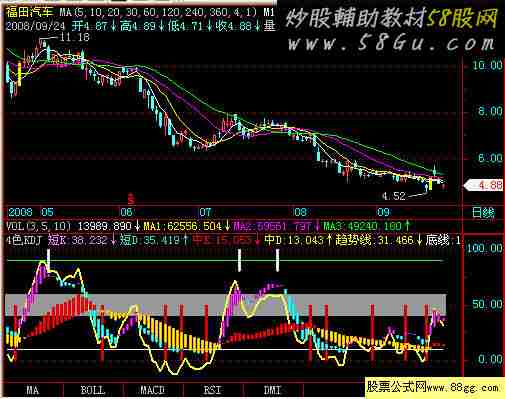This screenshot has height=399, width=505.
Task: Click the red marker below the price chart
Action: click(131, 199)
